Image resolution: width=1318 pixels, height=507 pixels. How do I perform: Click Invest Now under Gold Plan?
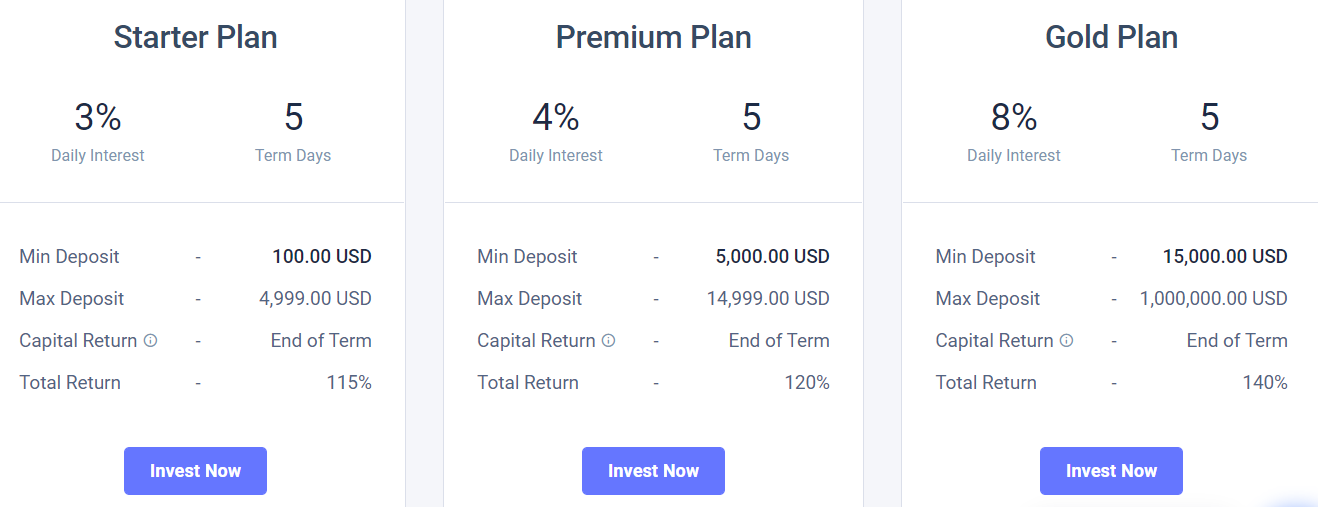pyautogui.click(x=1111, y=471)
